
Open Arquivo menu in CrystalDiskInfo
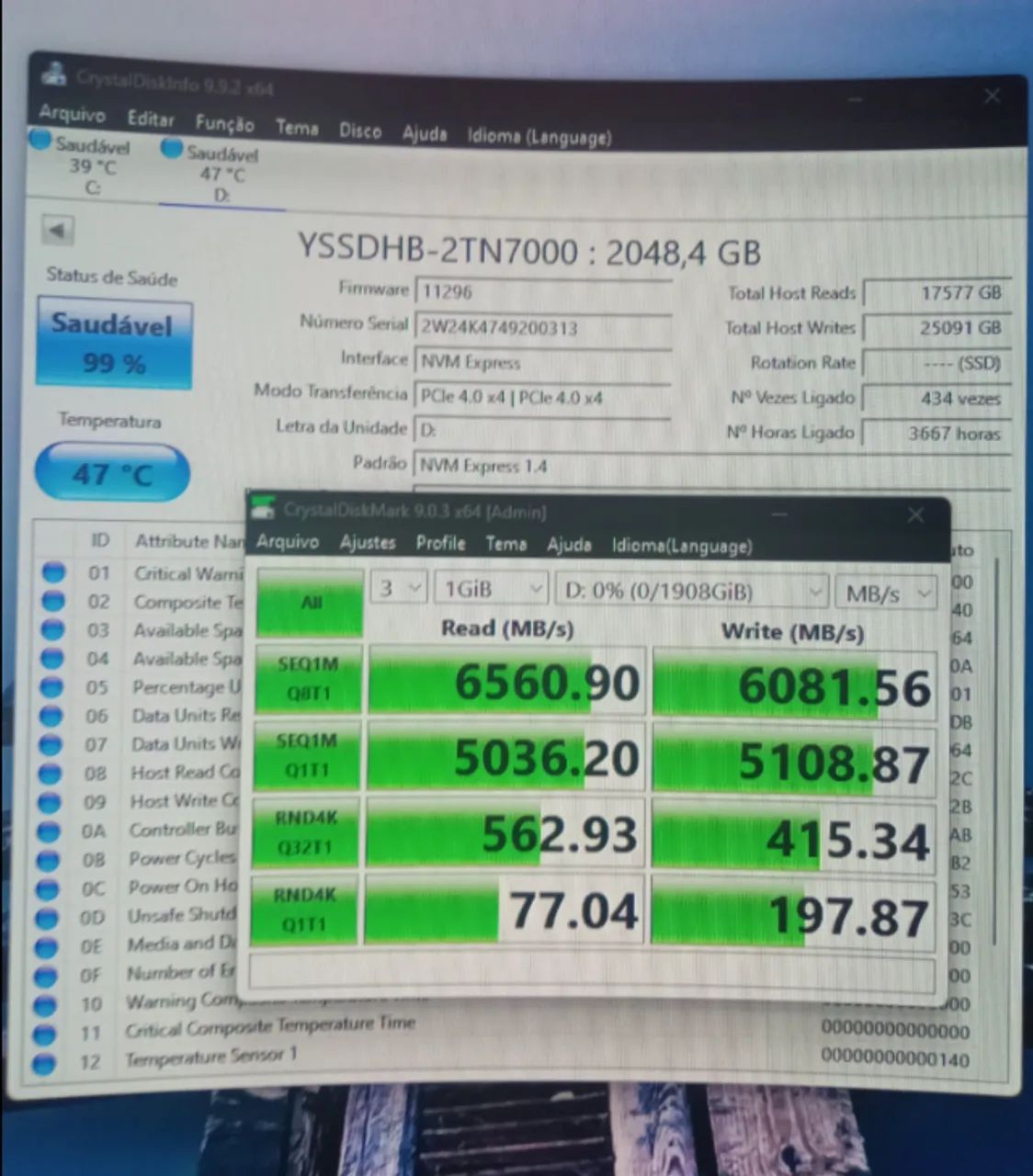coord(72,114)
